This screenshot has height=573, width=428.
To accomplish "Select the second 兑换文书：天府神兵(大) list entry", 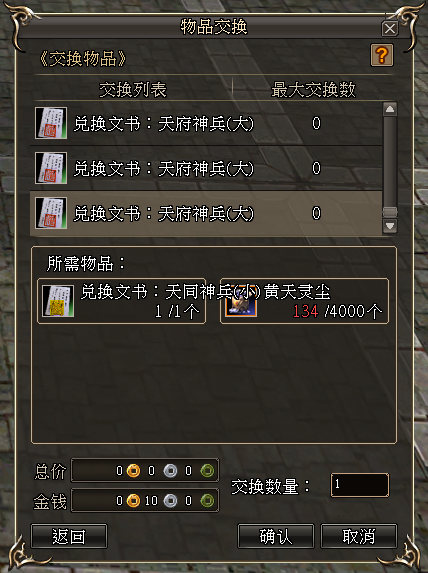I will 206,168.
